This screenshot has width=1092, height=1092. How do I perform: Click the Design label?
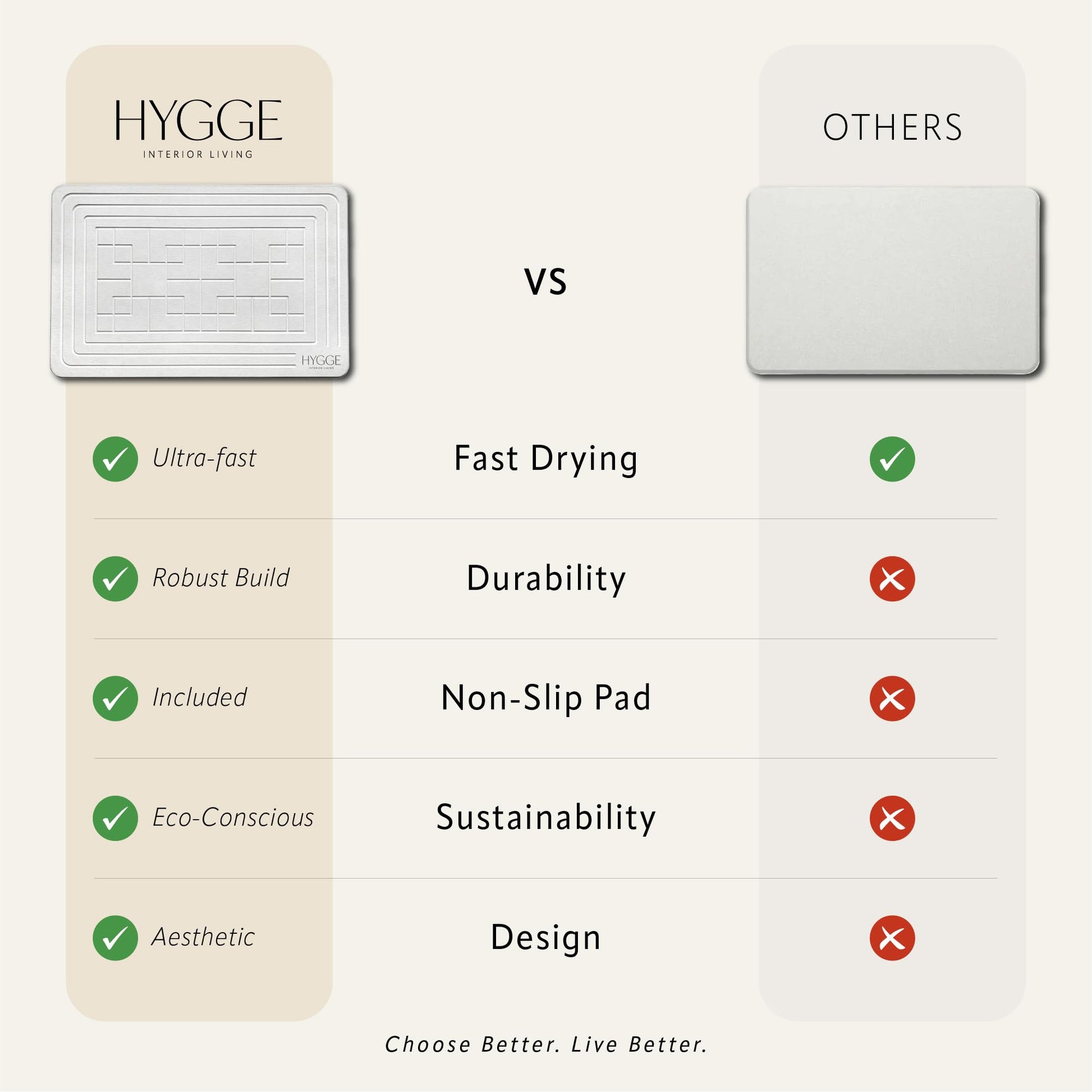click(x=546, y=938)
